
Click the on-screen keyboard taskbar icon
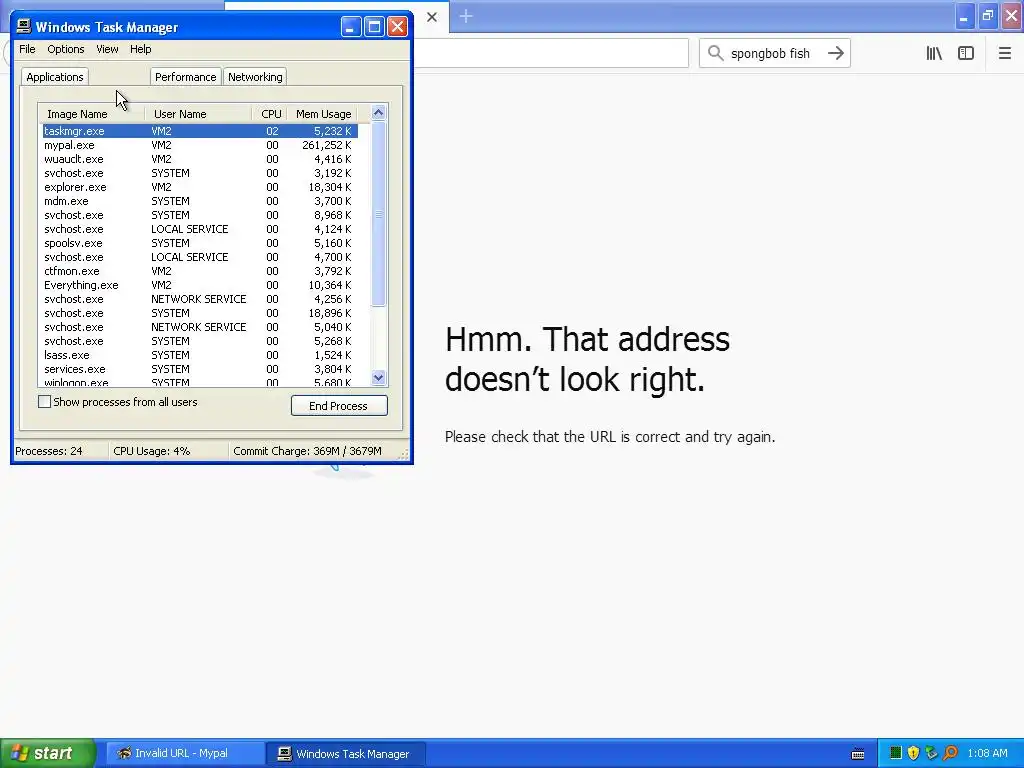pyautogui.click(x=858, y=754)
